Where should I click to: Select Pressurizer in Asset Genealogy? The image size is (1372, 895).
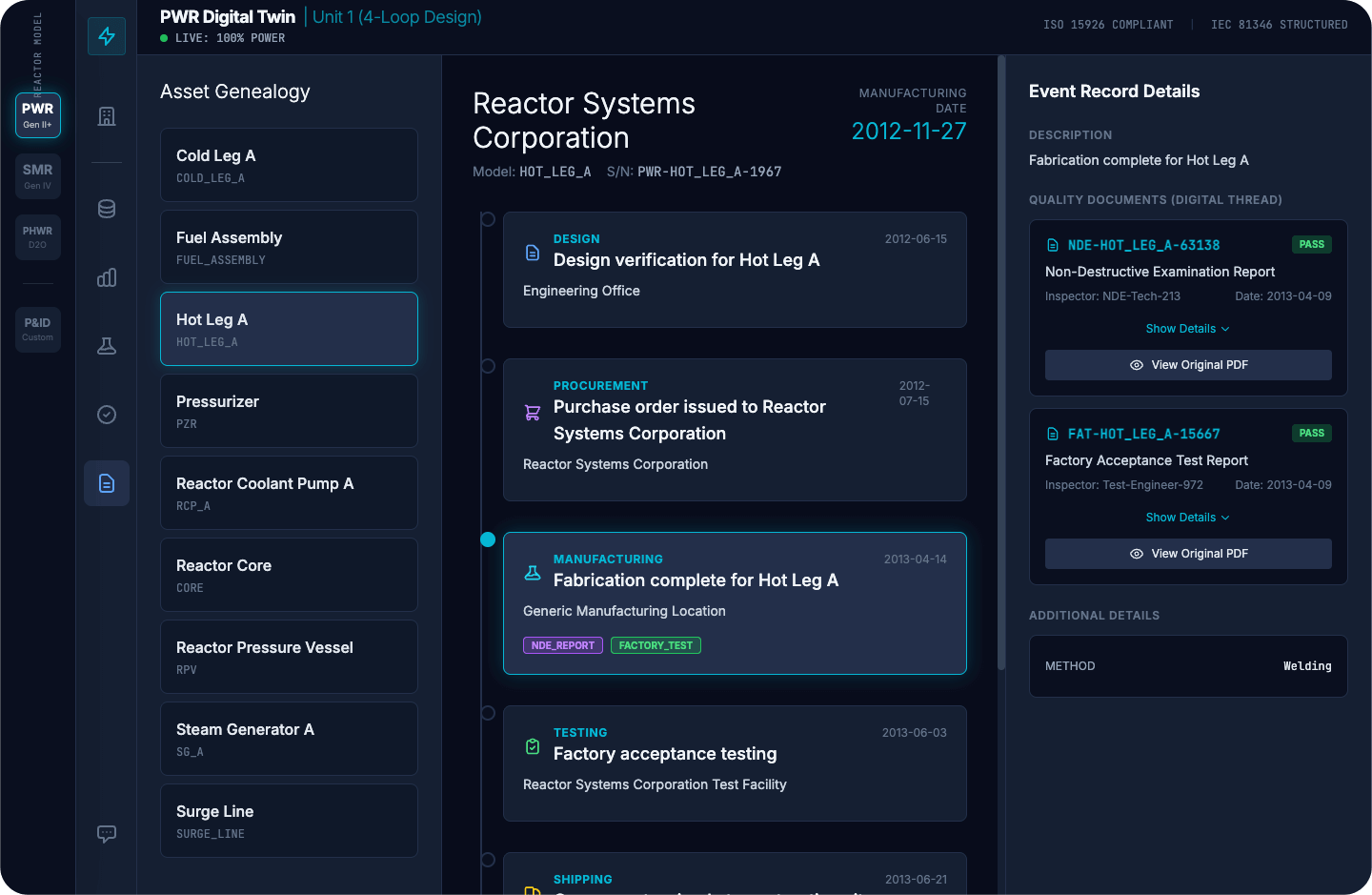(x=289, y=411)
